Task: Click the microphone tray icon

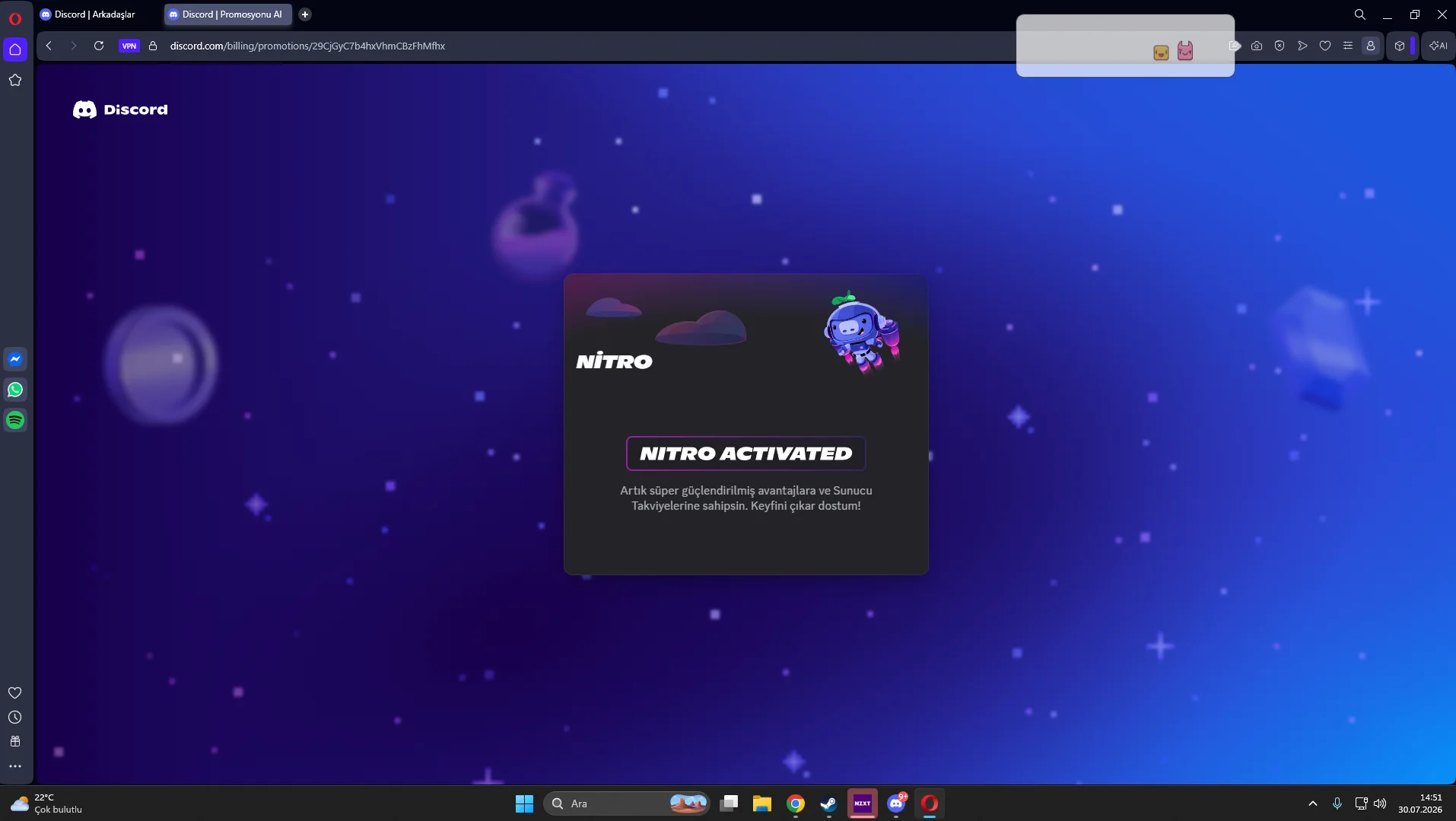Action: (1337, 803)
